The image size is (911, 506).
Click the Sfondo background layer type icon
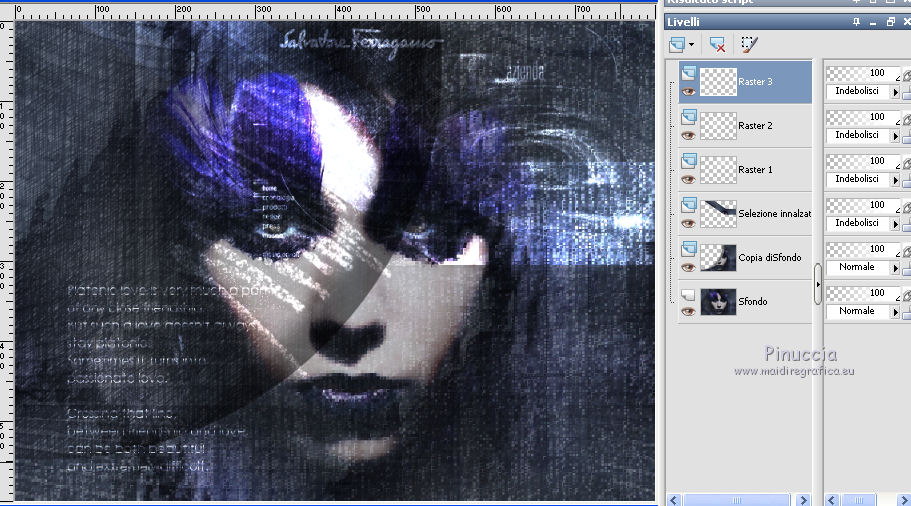coord(688,295)
